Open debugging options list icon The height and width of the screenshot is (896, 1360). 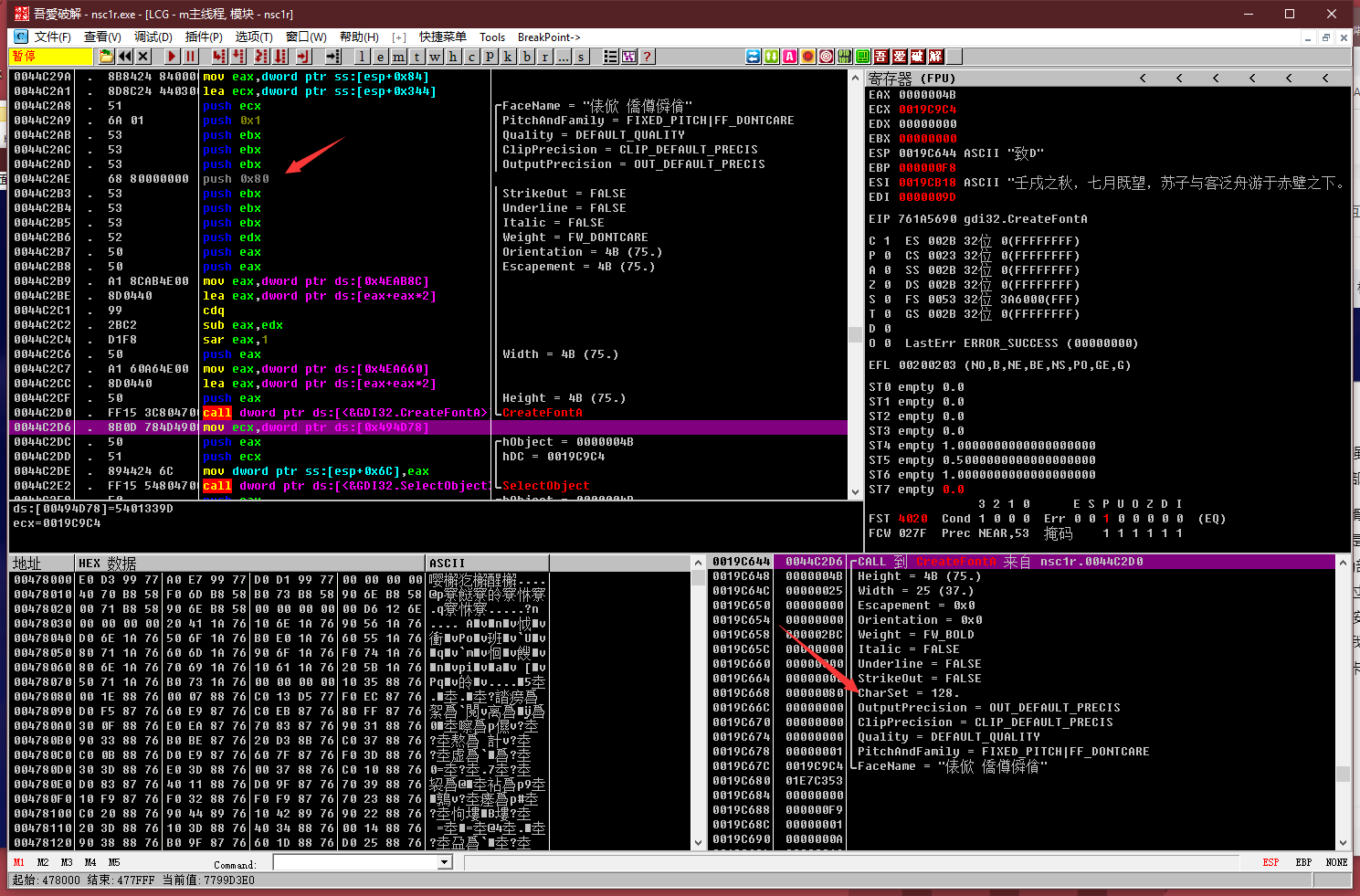coord(610,57)
